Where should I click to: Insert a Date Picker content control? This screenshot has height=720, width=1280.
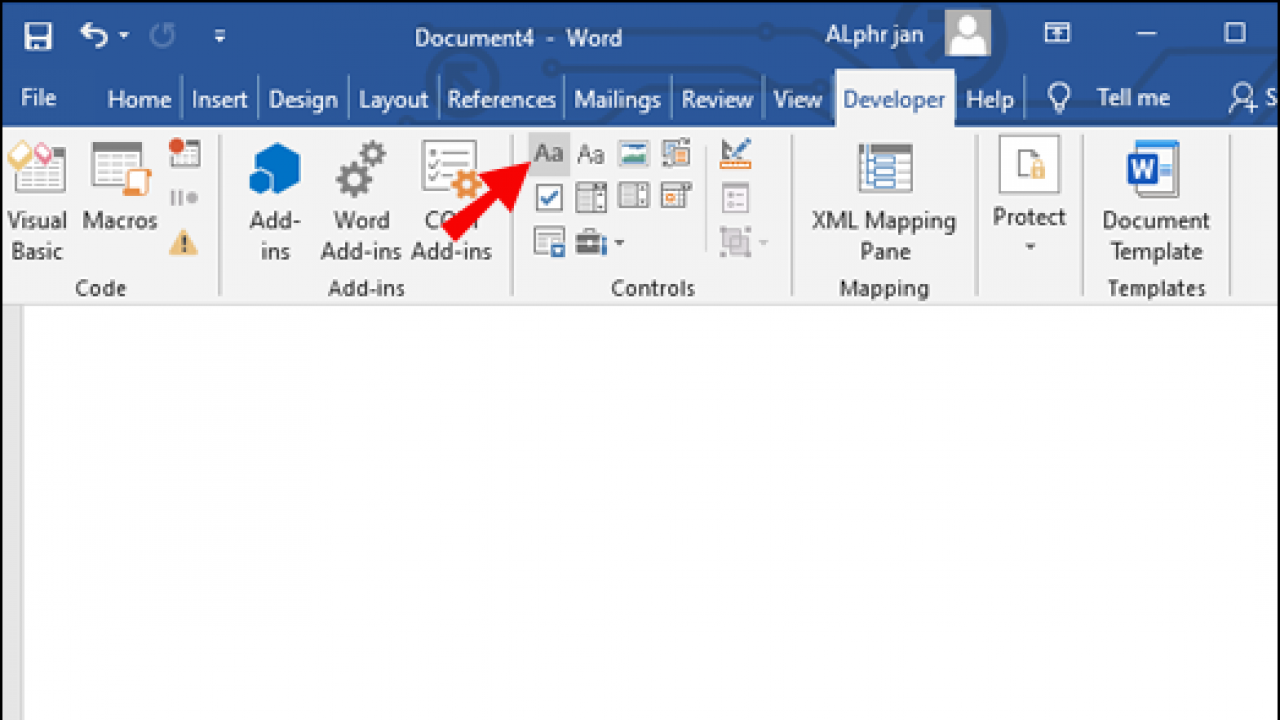pyautogui.click(x=675, y=196)
